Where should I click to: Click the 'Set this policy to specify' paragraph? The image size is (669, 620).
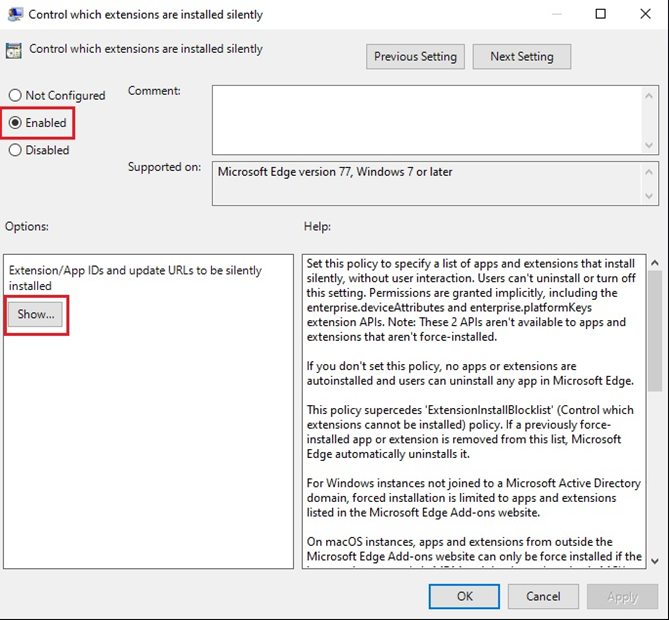point(471,300)
